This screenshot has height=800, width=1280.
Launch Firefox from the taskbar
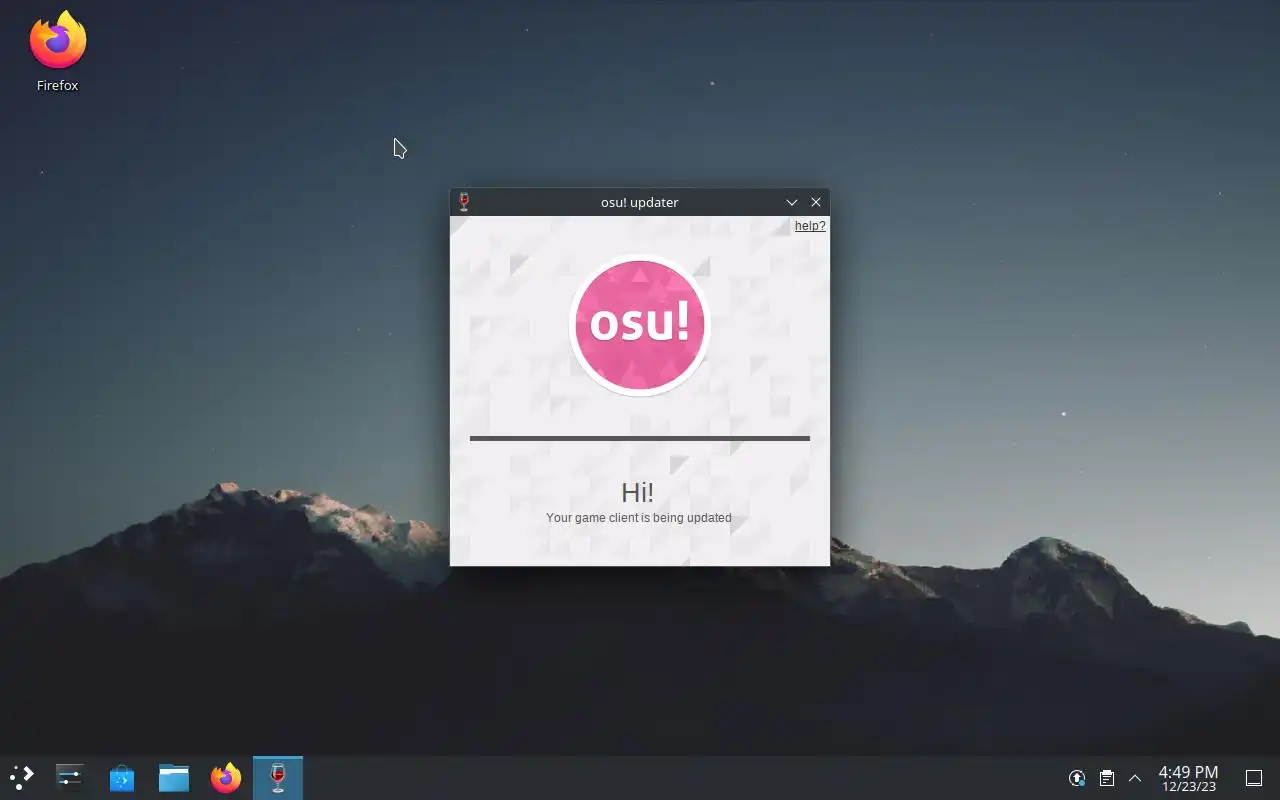coord(226,778)
